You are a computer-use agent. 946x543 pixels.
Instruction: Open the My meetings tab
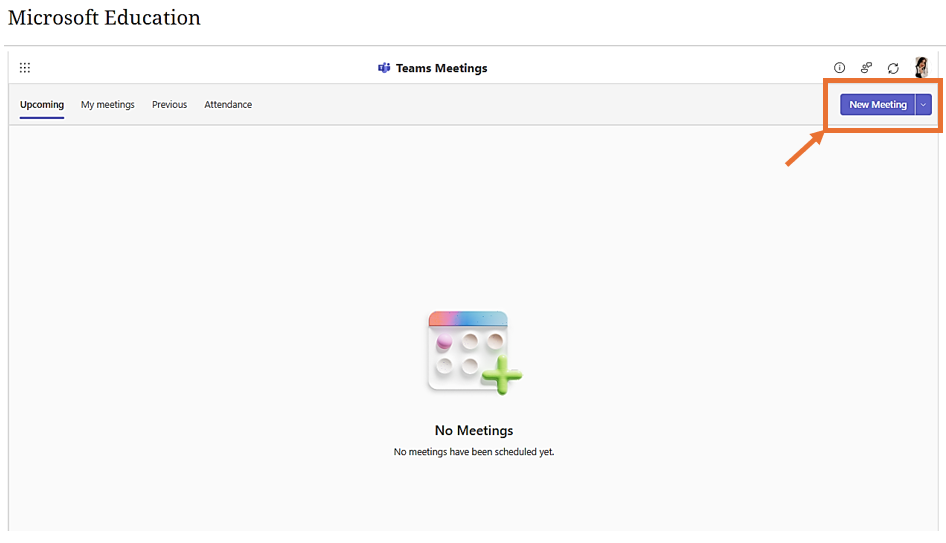click(x=107, y=104)
